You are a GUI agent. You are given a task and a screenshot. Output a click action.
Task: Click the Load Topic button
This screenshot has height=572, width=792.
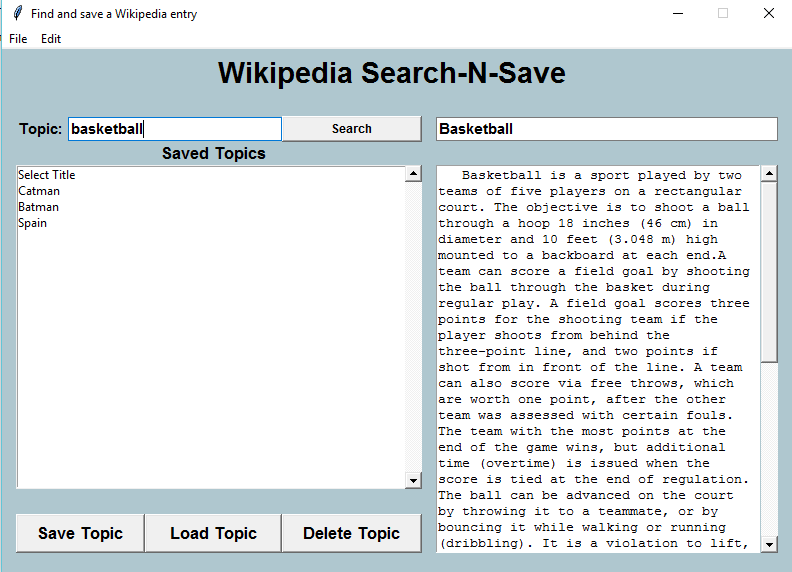click(213, 533)
